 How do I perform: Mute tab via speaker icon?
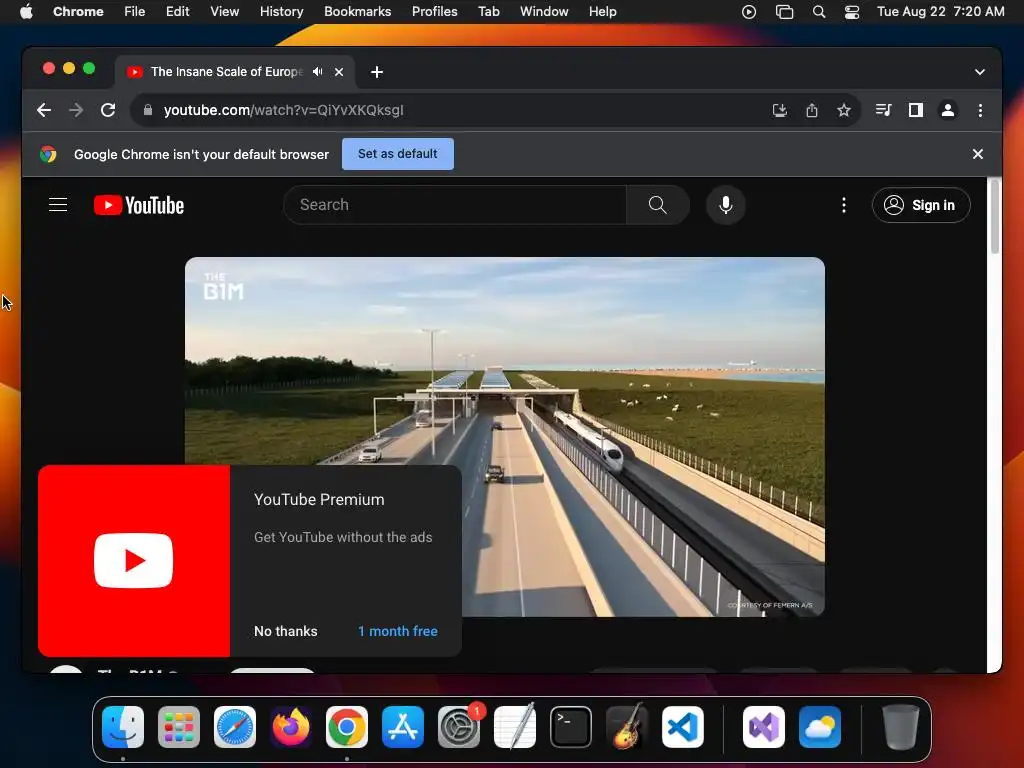(x=317, y=72)
